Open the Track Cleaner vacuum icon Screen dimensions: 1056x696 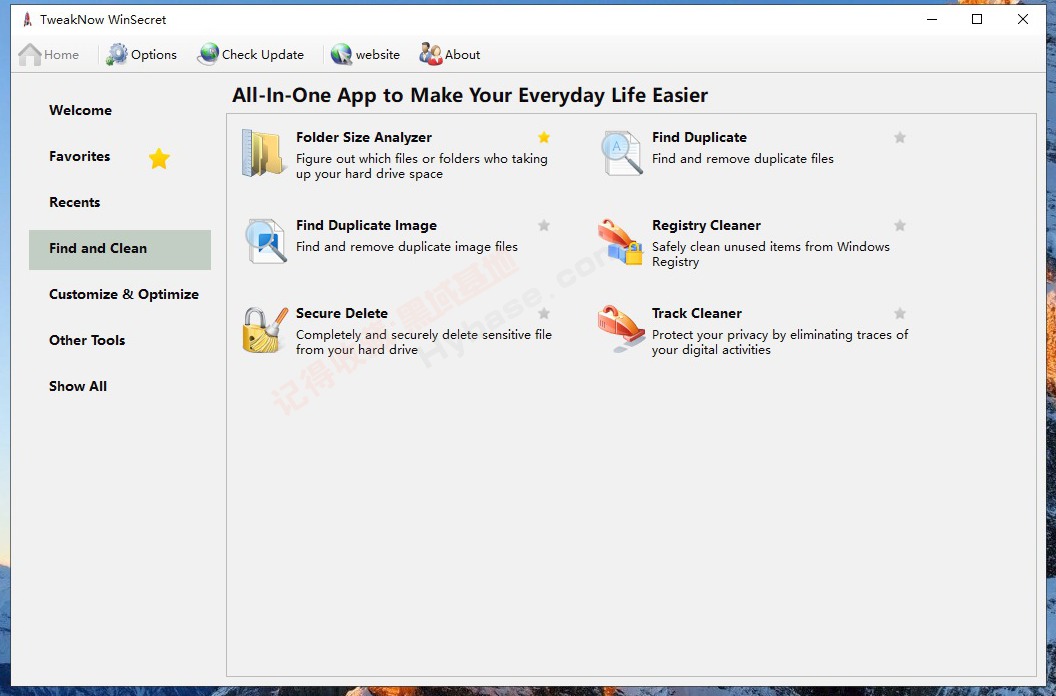coord(621,329)
